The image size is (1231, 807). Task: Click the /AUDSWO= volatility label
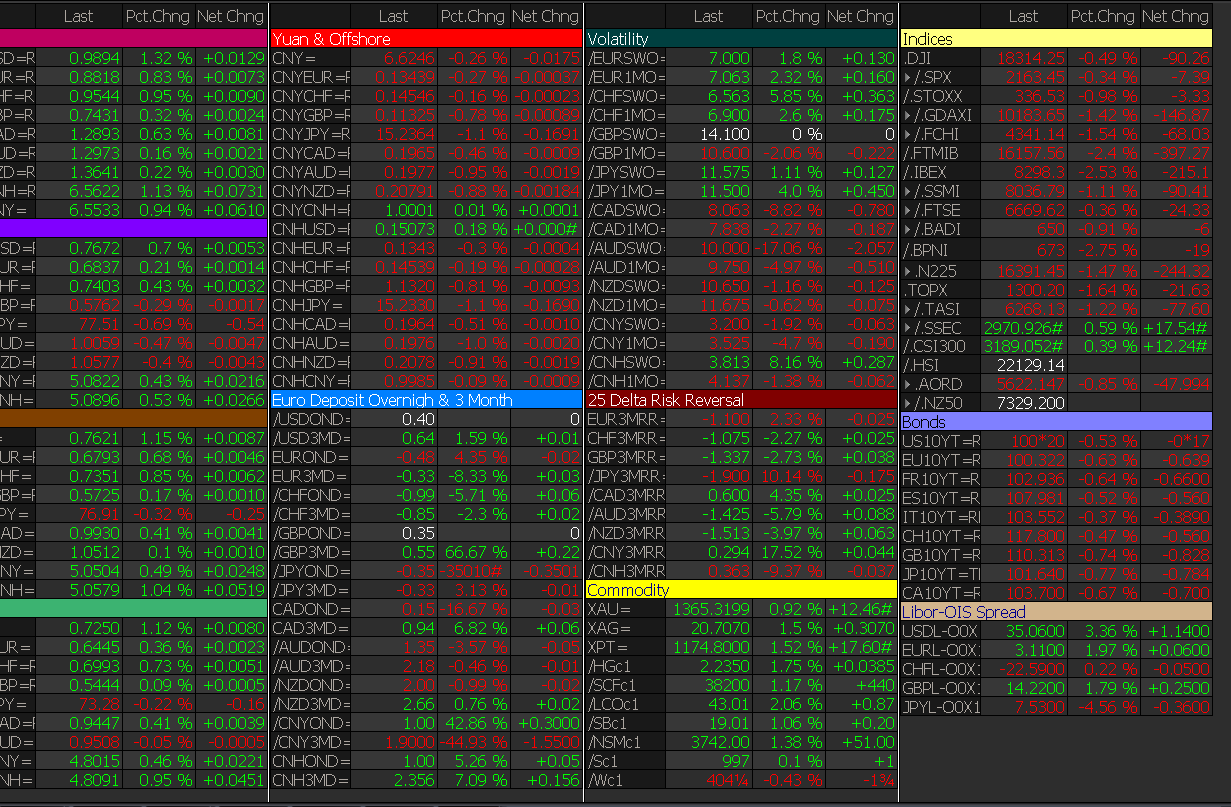[x=625, y=248]
